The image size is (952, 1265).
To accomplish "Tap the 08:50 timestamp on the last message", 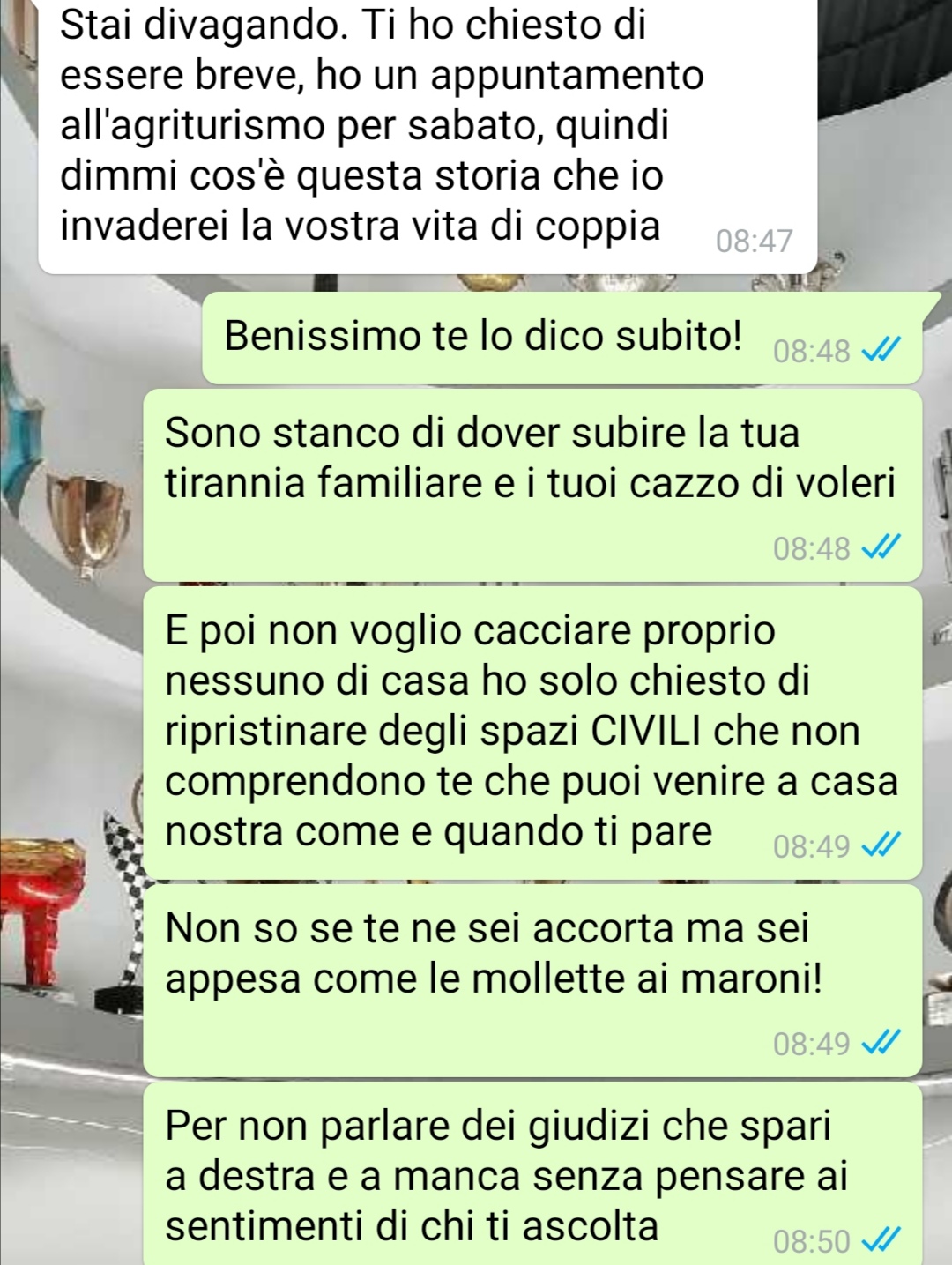I will (811, 1242).
